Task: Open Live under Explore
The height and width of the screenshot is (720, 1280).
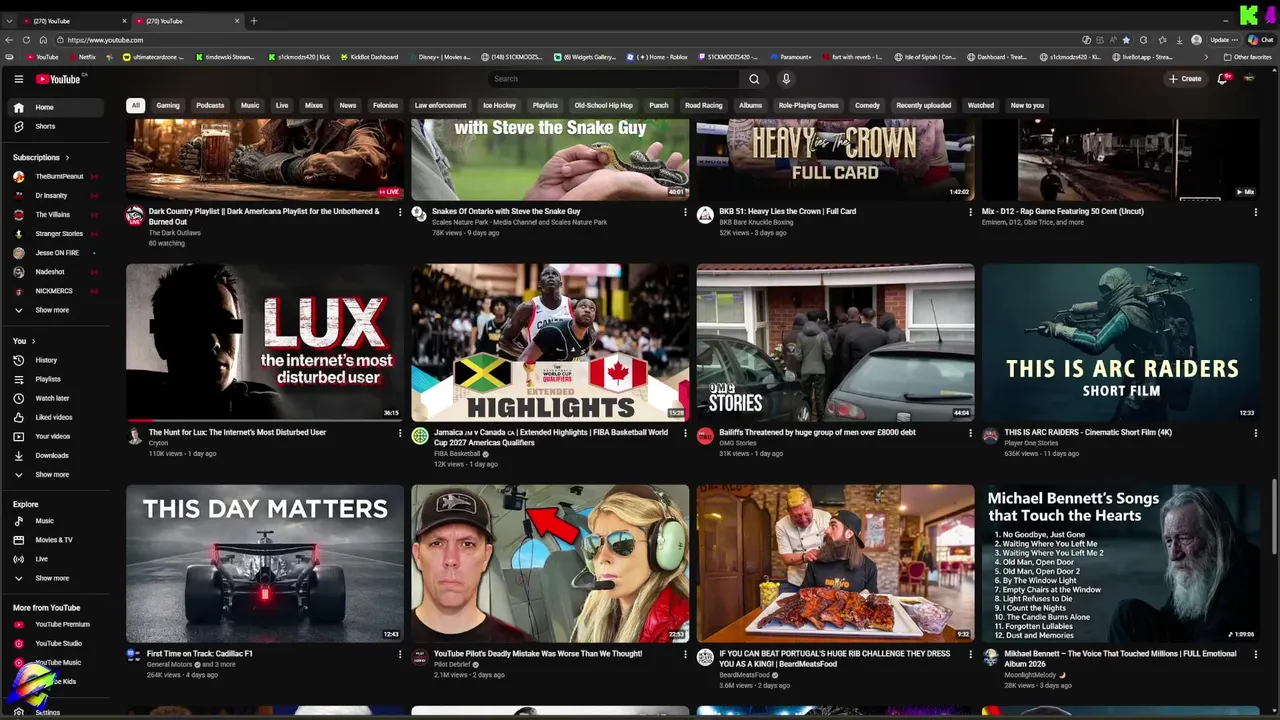Action: click(x=56, y=559)
